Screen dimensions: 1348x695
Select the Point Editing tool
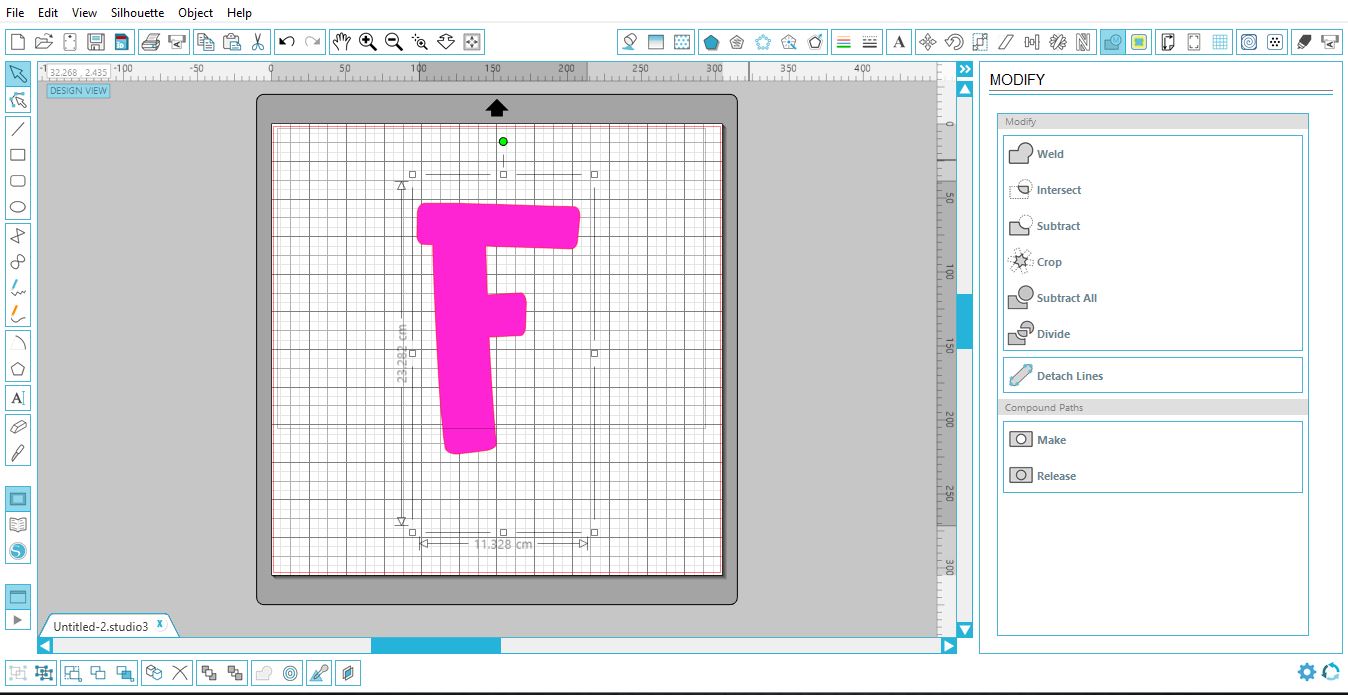[x=17, y=99]
